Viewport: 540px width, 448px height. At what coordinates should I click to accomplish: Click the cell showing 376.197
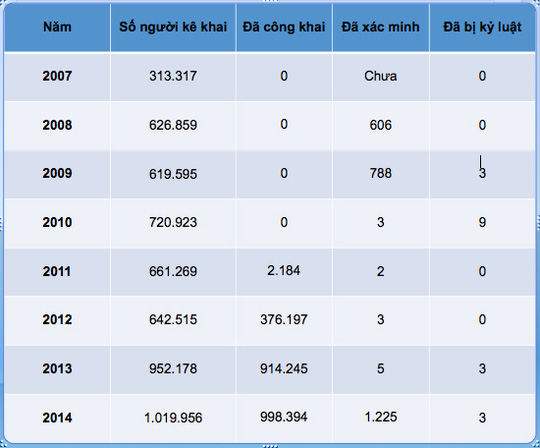click(284, 320)
